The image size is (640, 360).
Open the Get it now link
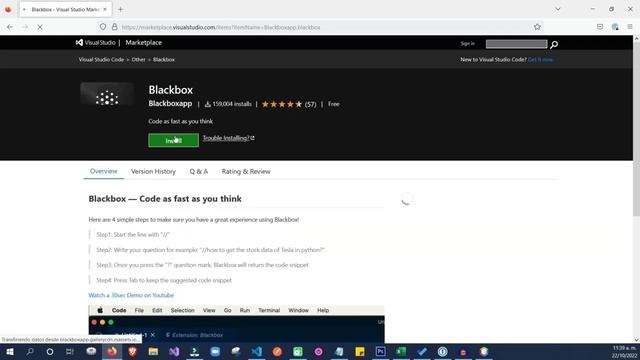point(541,60)
